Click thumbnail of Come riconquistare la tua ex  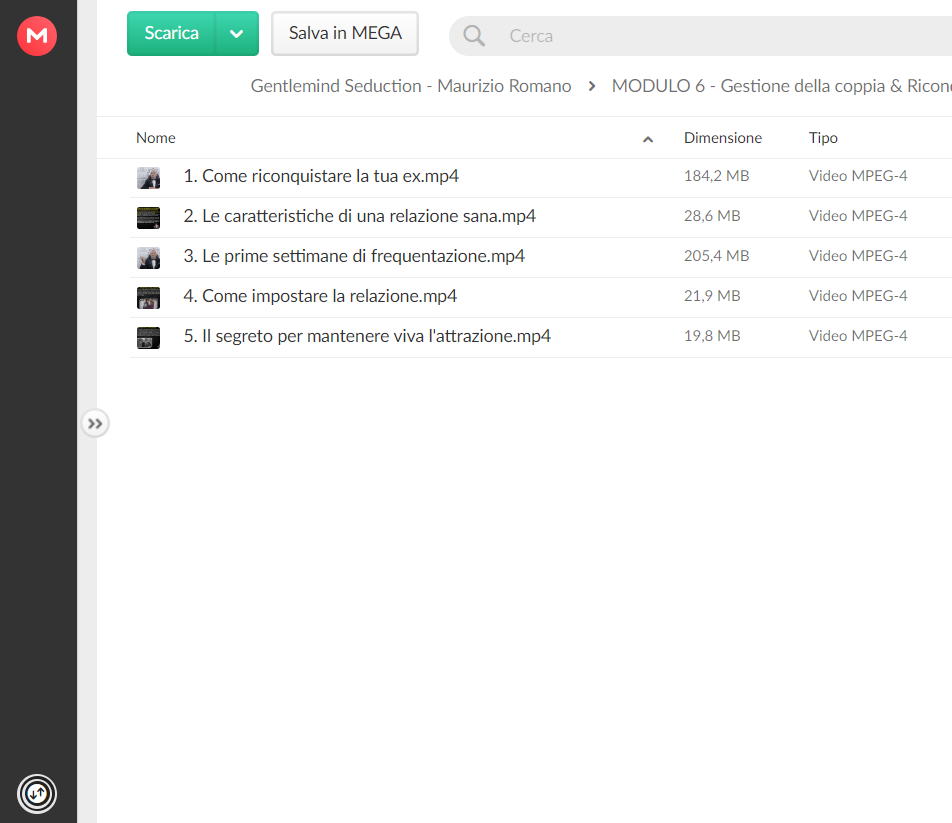click(148, 178)
